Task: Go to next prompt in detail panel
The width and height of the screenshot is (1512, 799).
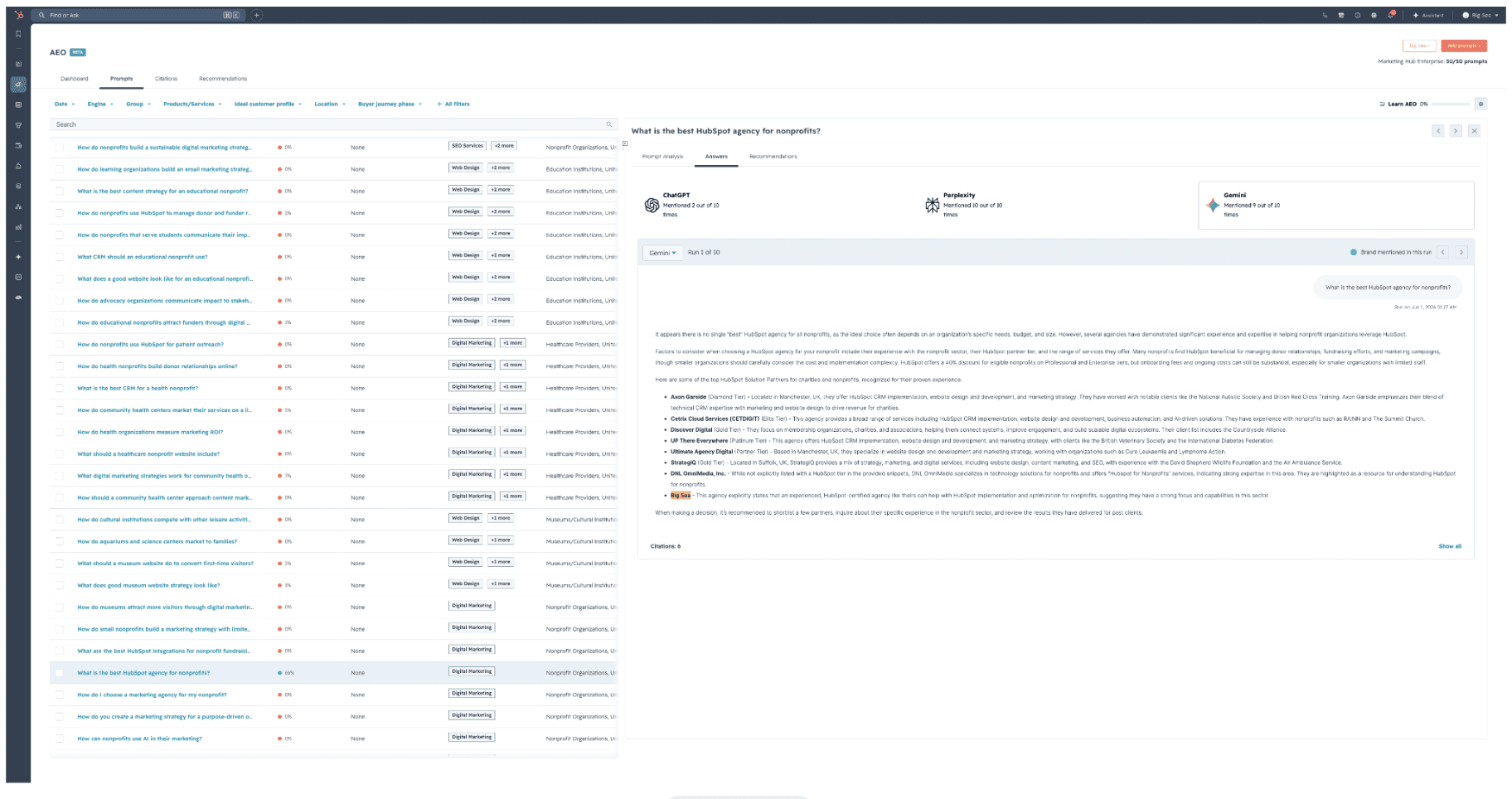Action: coord(1456,131)
